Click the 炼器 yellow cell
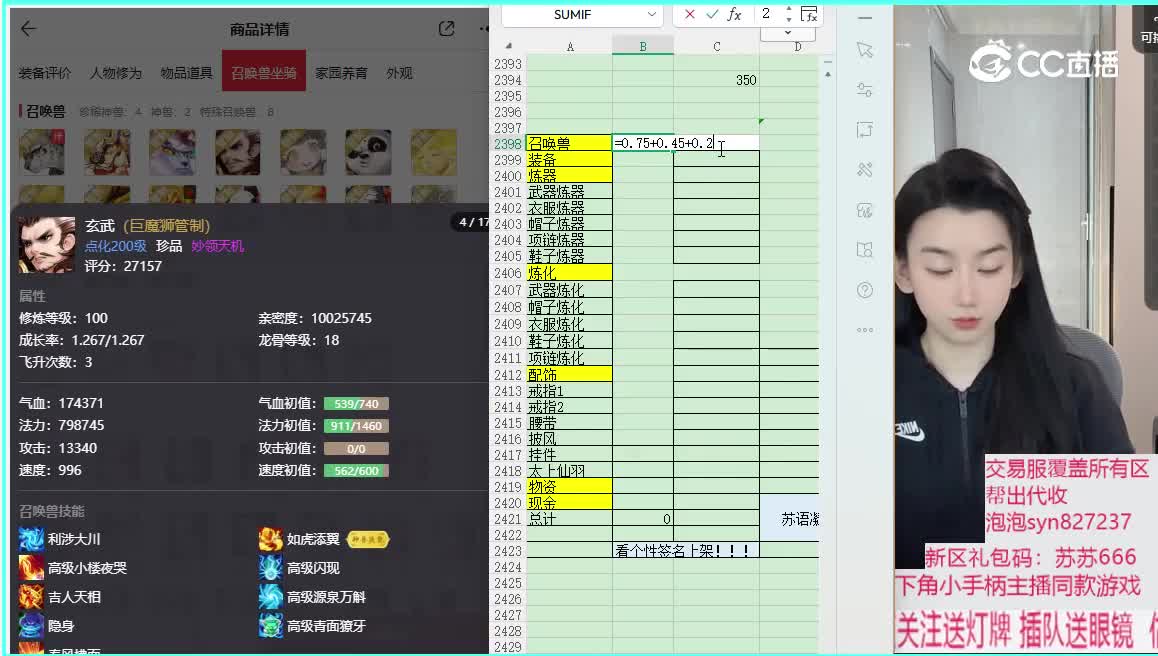This screenshot has width=1158, height=656. click(x=569, y=176)
